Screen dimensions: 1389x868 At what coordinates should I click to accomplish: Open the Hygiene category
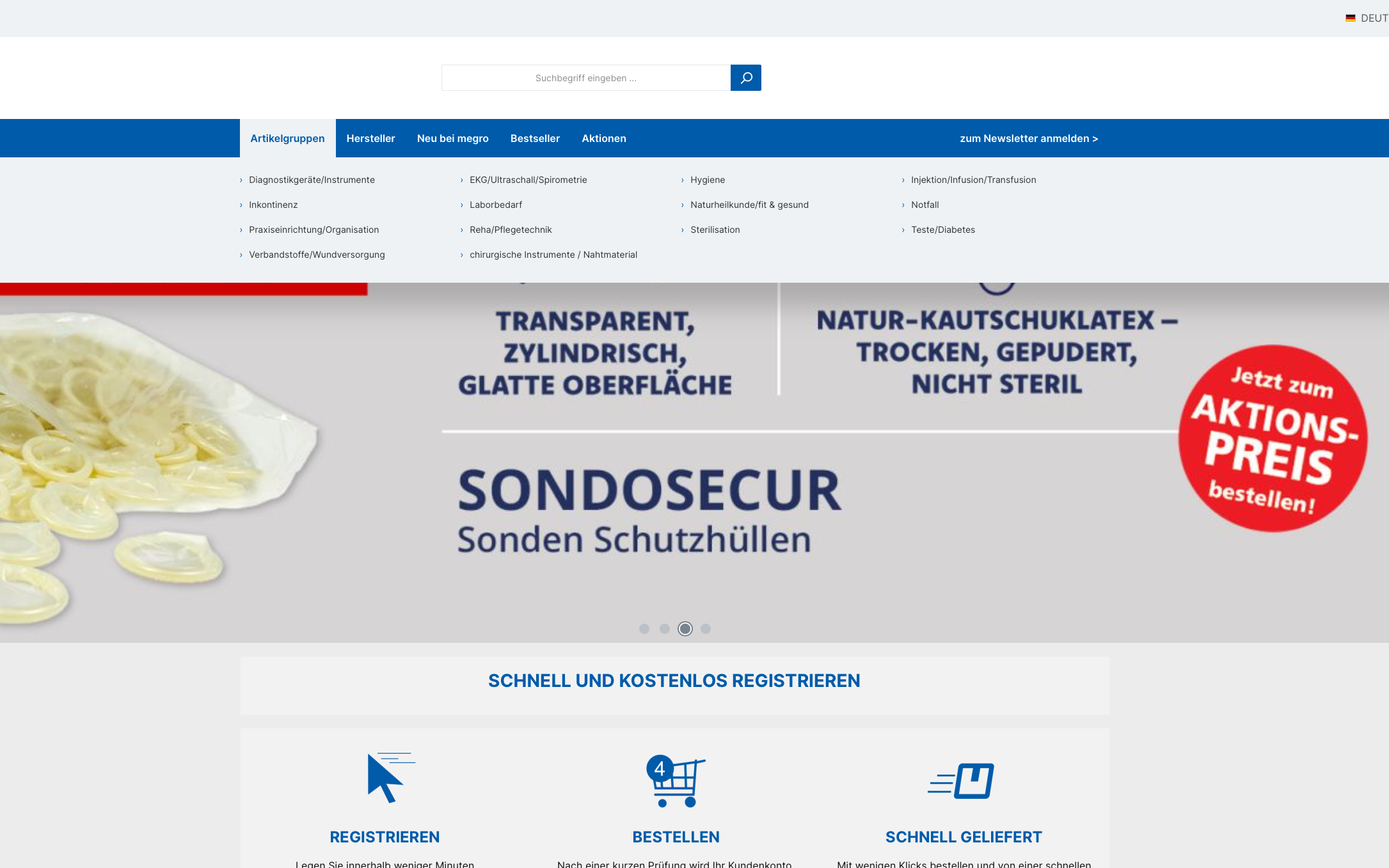708,180
